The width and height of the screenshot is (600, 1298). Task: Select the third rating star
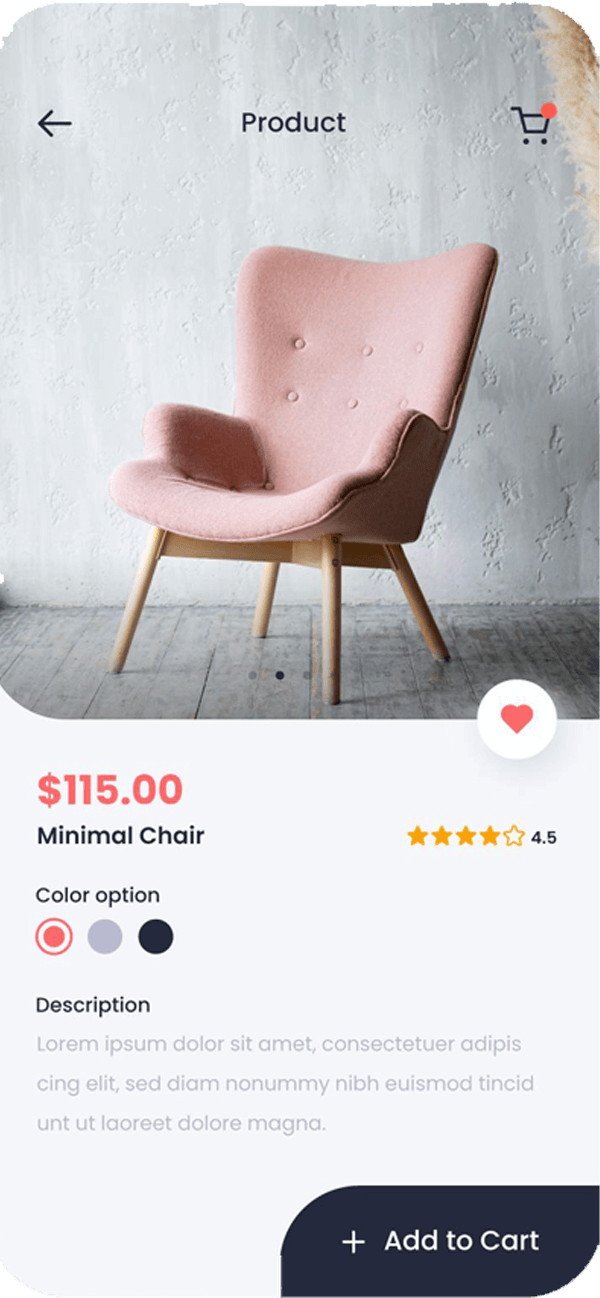pos(465,836)
